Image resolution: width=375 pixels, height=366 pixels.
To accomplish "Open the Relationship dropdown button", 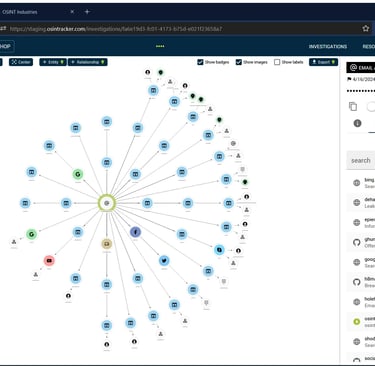I will pos(88,62).
